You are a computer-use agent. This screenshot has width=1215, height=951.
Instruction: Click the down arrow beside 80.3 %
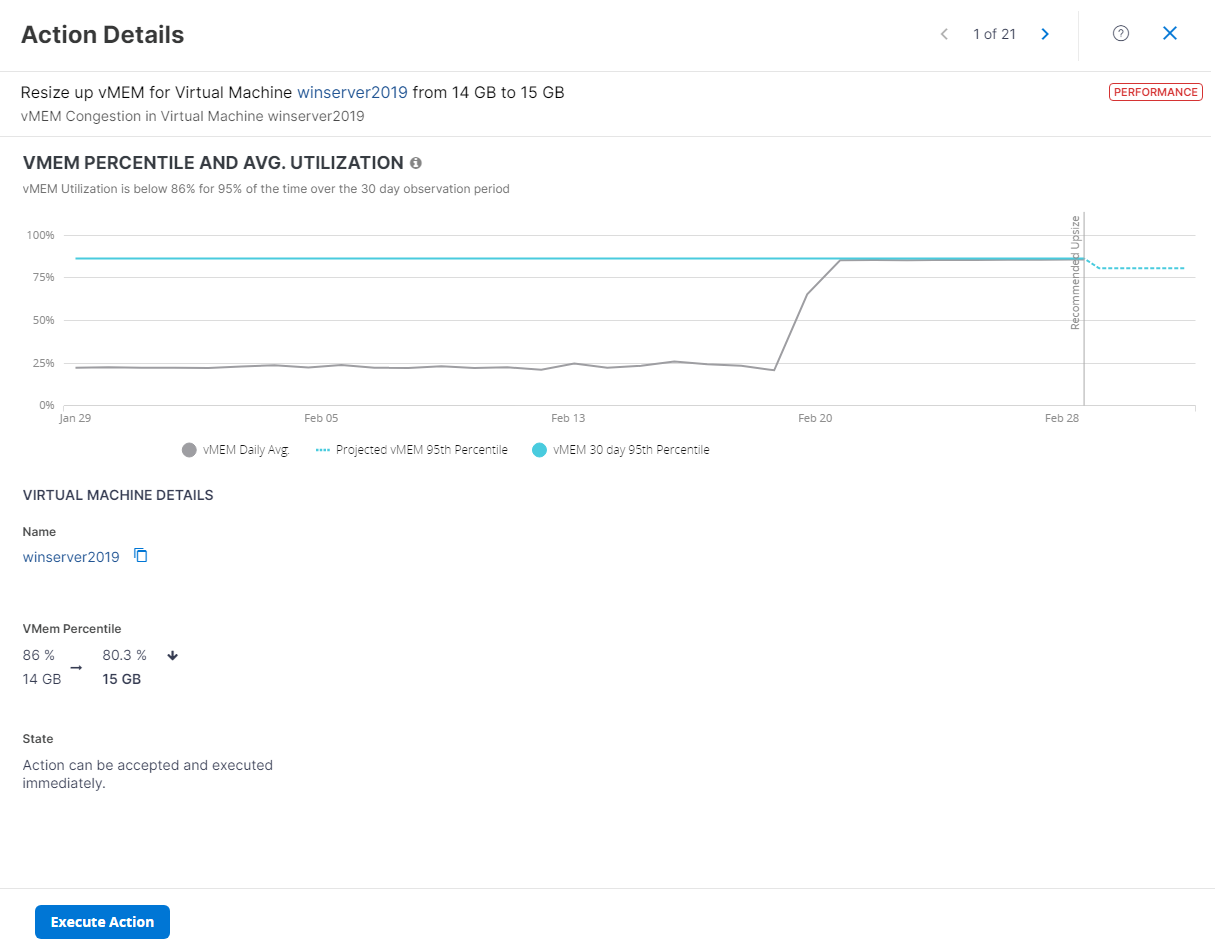pos(172,656)
